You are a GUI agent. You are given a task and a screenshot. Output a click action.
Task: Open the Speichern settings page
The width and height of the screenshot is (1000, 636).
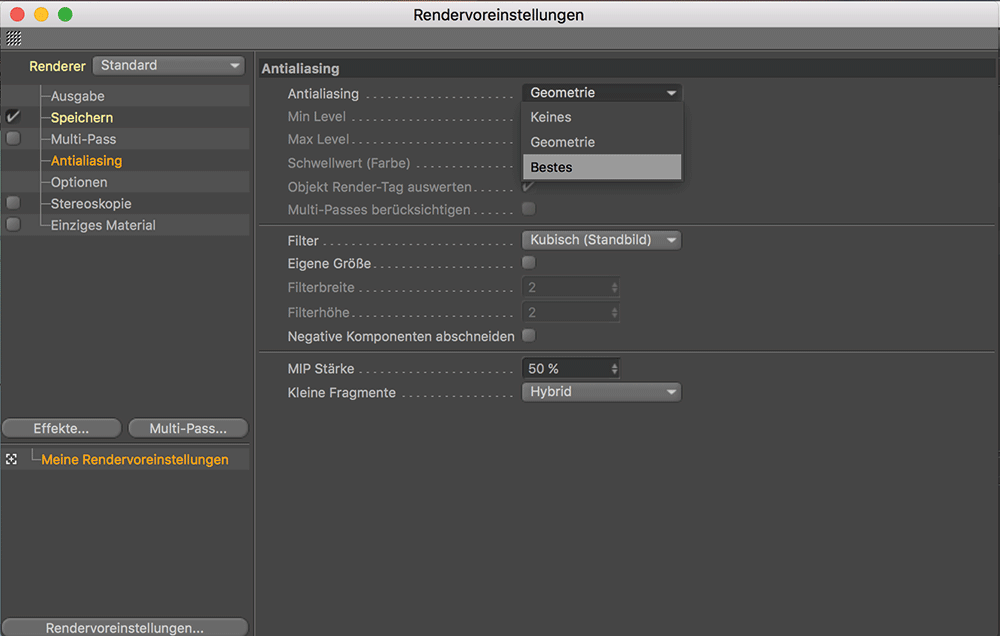(x=82, y=118)
